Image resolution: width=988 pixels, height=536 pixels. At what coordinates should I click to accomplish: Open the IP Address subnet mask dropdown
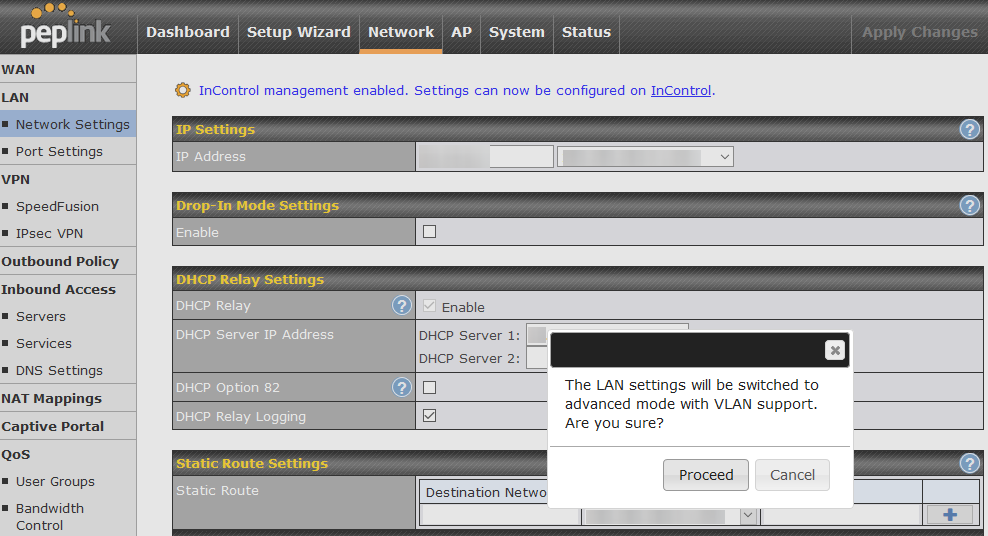pyautogui.click(x=646, y=157)
